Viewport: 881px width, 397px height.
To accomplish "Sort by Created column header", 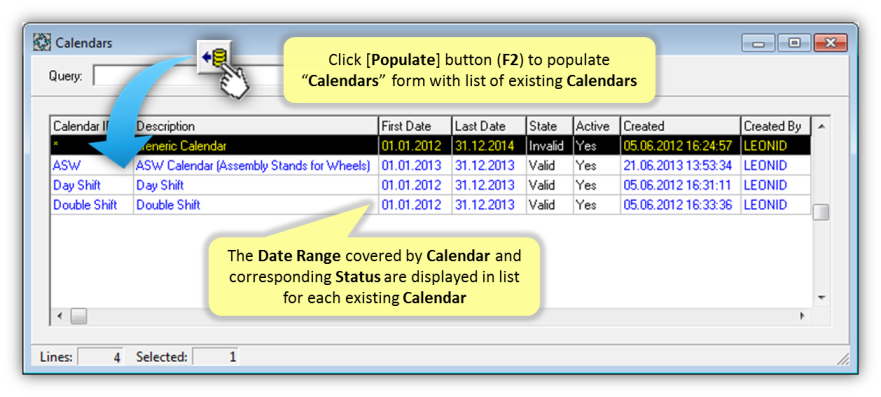I will tap(680, 126).
